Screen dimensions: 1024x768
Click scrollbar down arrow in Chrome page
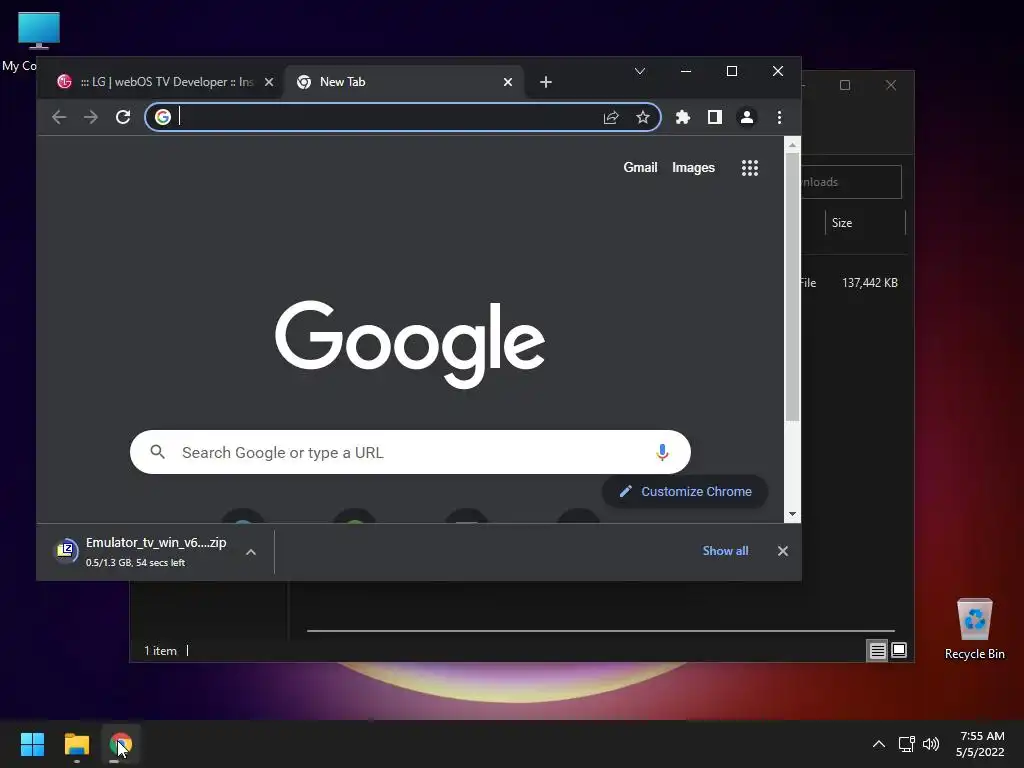(x=792, y=514)
